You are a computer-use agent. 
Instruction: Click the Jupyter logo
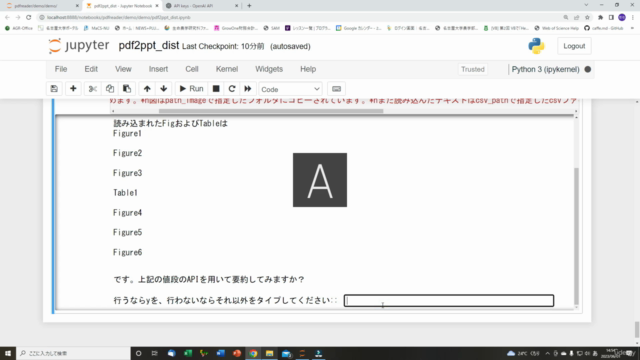click(79, 46)
